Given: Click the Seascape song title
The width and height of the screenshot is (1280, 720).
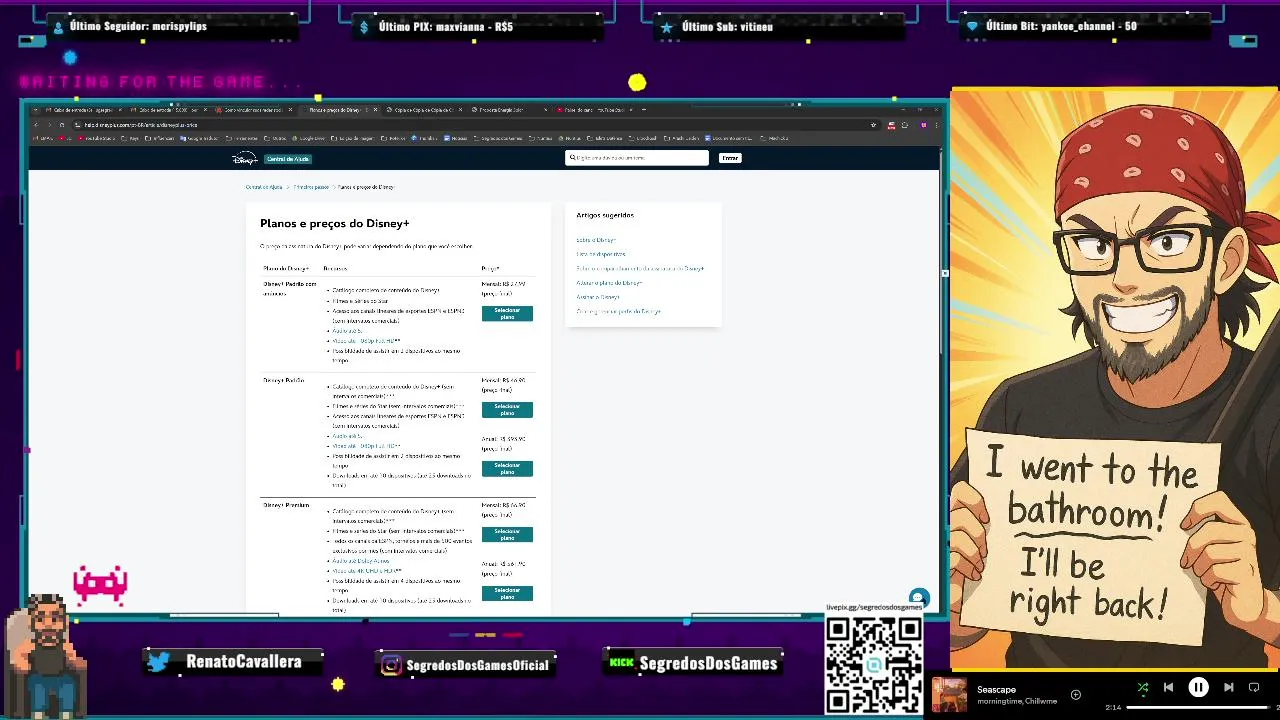Looking at the screenshot, I should [996, 689].
